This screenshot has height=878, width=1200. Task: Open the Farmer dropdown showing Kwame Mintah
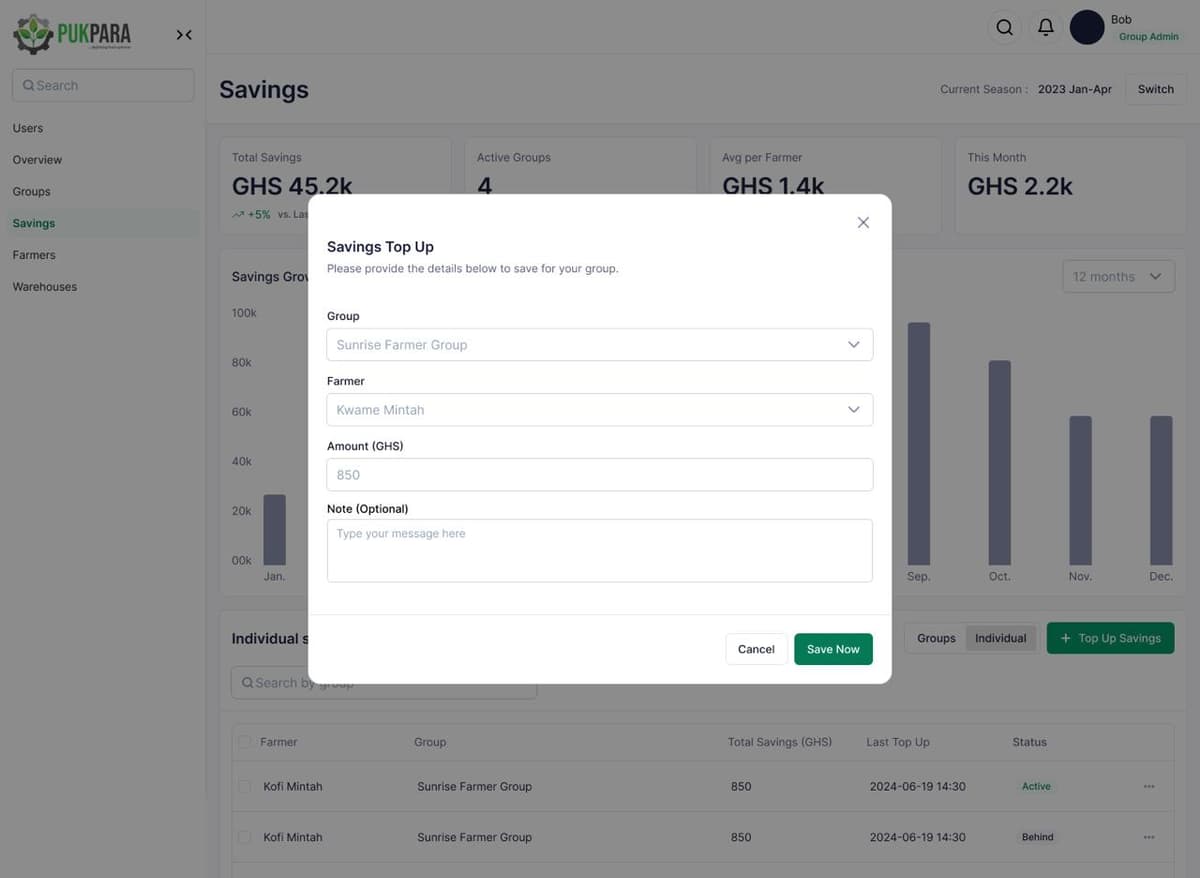click(599, 409)
